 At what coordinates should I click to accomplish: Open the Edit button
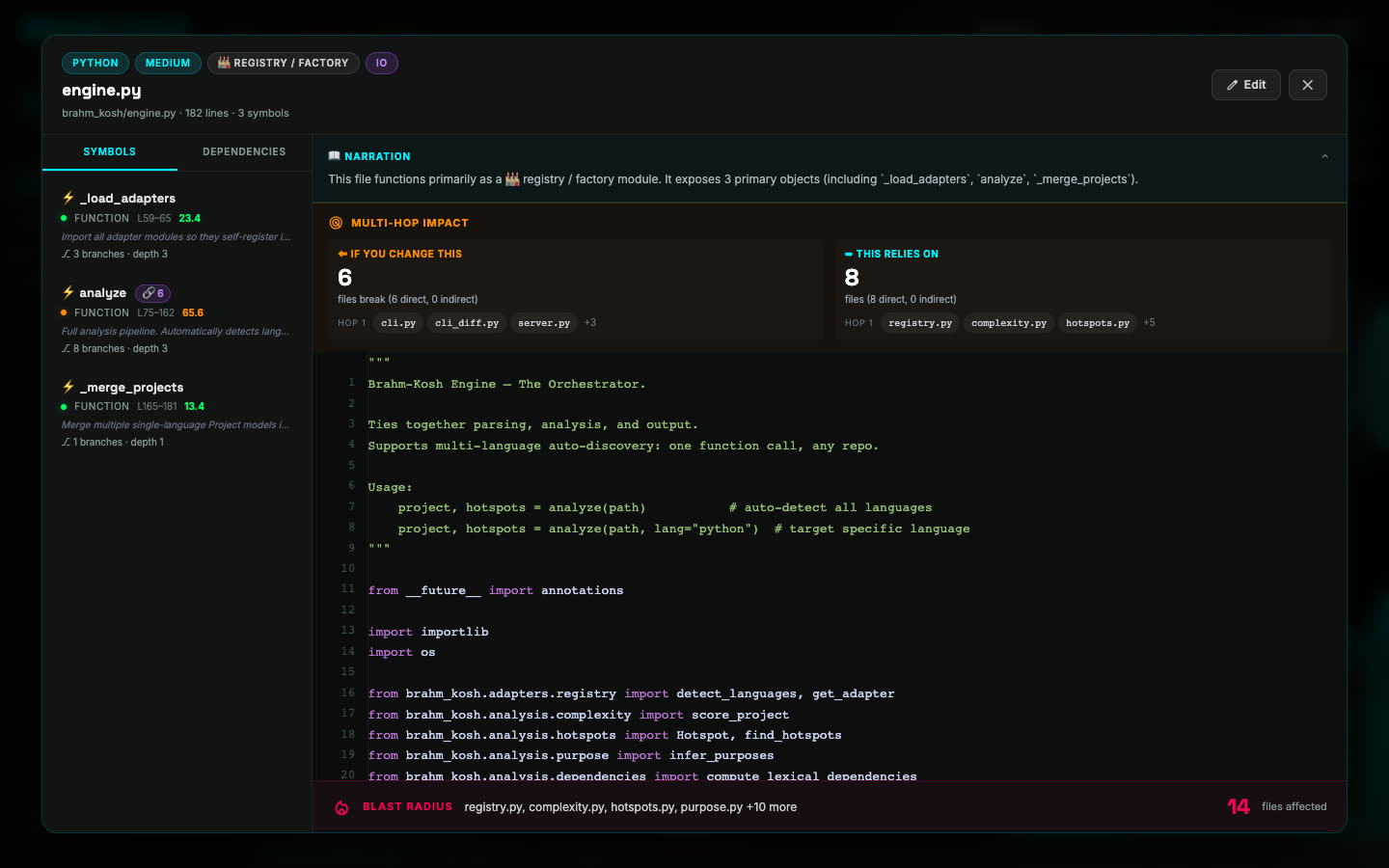(x=1245, y=85)
